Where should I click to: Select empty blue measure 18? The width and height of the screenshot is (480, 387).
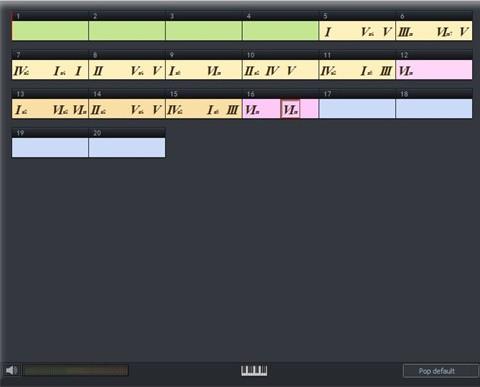[434, 109]
